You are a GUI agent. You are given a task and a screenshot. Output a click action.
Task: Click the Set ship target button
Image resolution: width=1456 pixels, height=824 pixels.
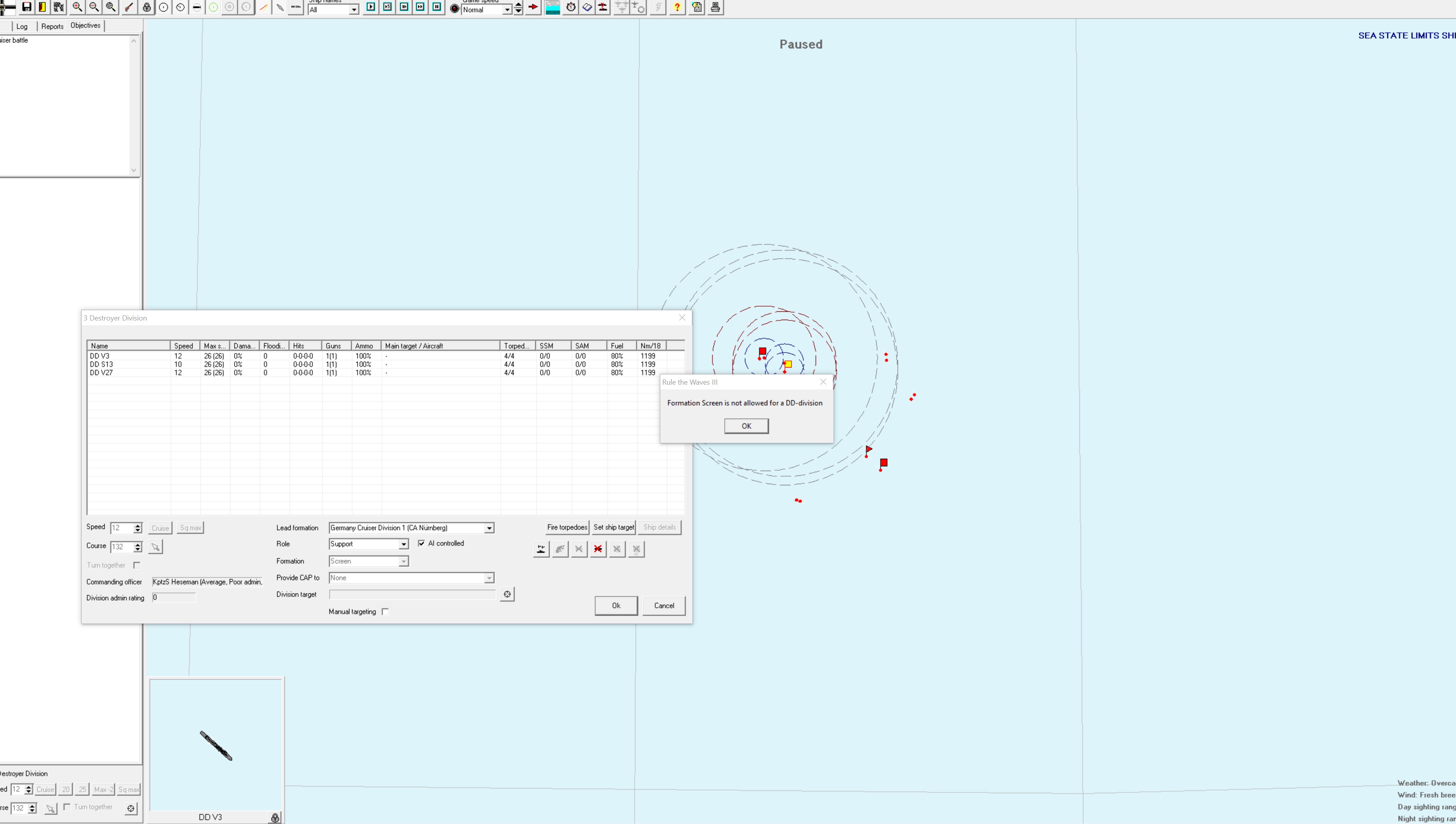click(x=613, y=527)
